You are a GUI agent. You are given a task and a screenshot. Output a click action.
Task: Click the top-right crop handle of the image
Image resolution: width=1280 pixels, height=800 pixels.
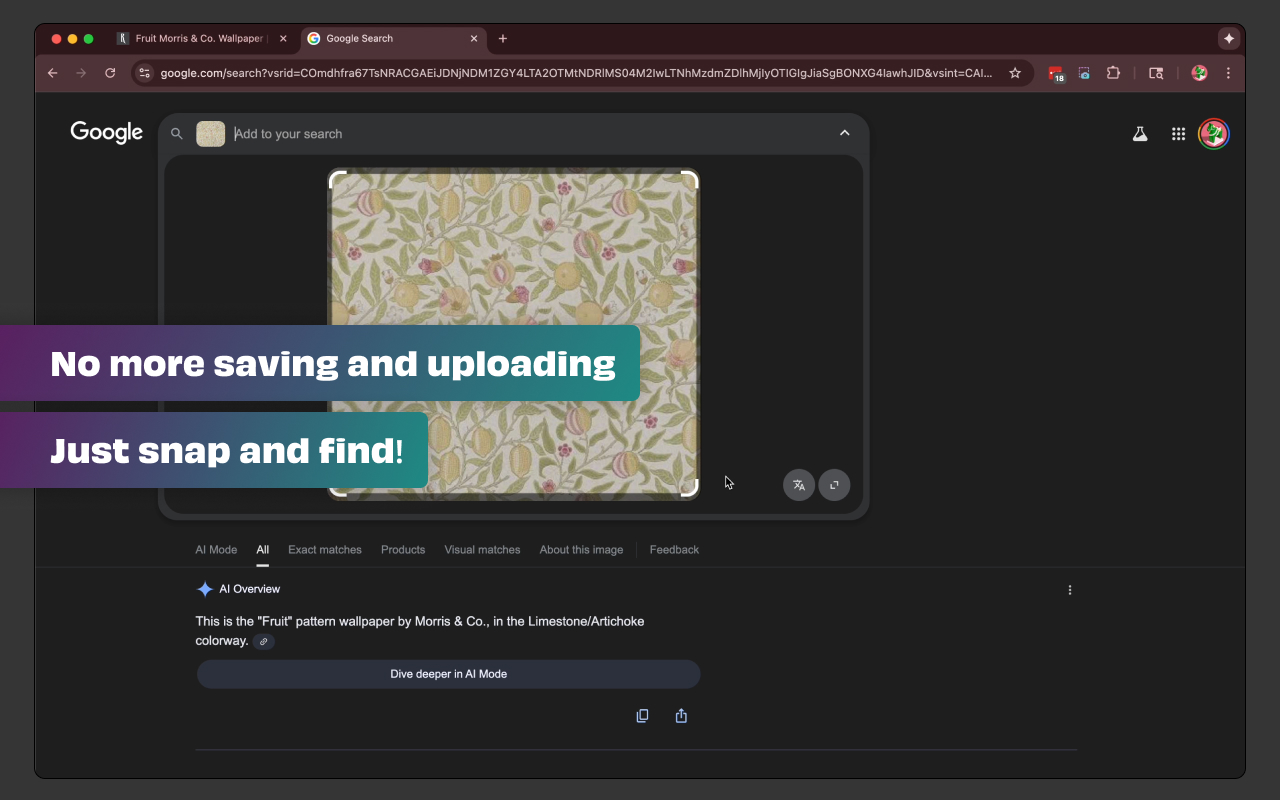coord(691,178)
